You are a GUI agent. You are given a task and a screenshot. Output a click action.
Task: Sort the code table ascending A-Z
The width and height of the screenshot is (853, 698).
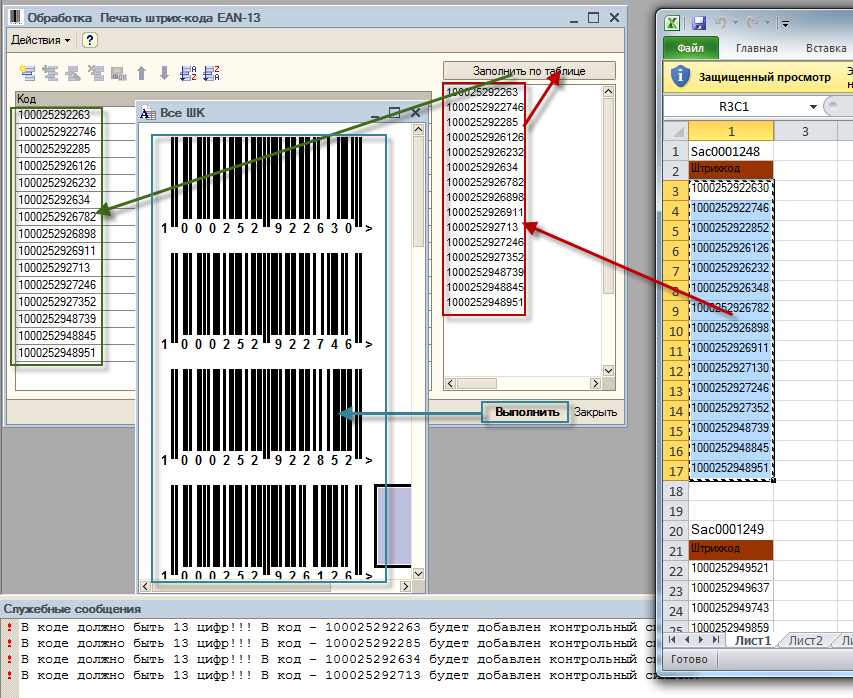click(188, 73)
